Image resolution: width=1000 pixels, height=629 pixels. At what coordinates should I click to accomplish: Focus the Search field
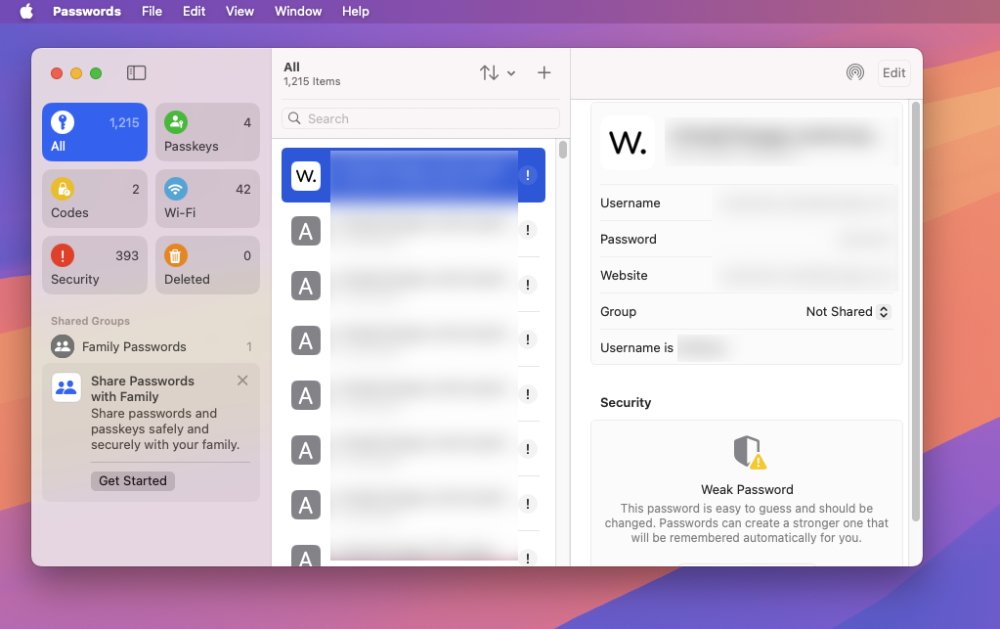point(420,119)
